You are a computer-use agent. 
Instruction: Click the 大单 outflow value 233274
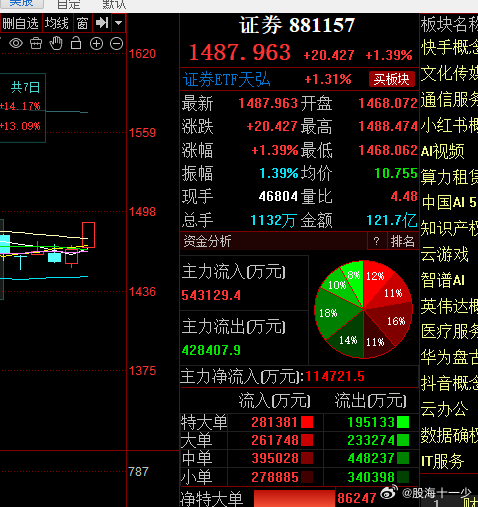point(371,440)
